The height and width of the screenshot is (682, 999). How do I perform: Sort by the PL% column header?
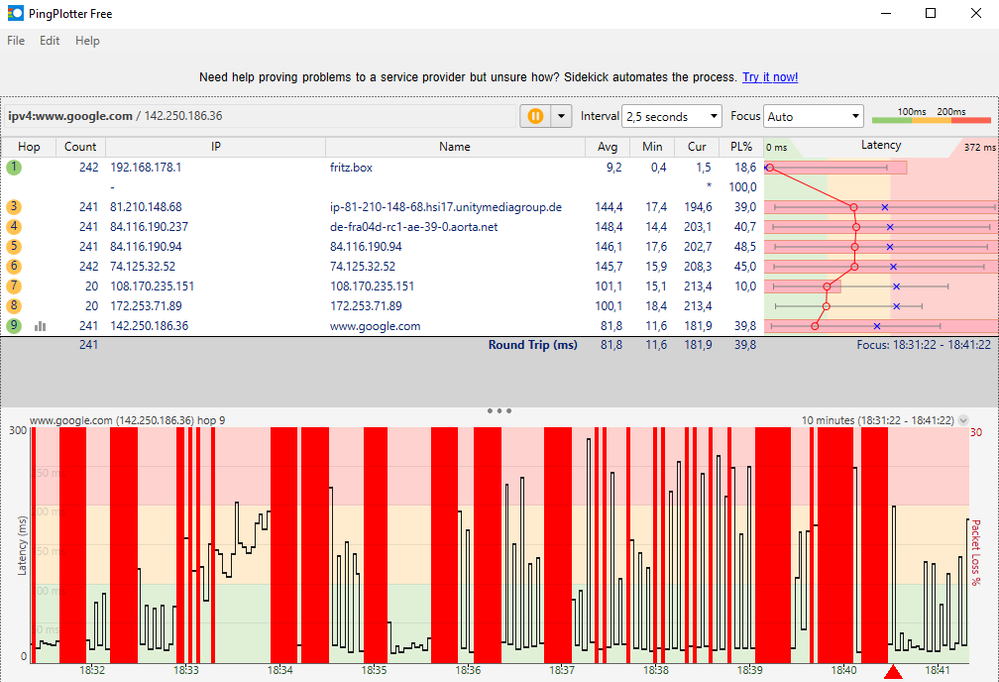pos(741,147)
